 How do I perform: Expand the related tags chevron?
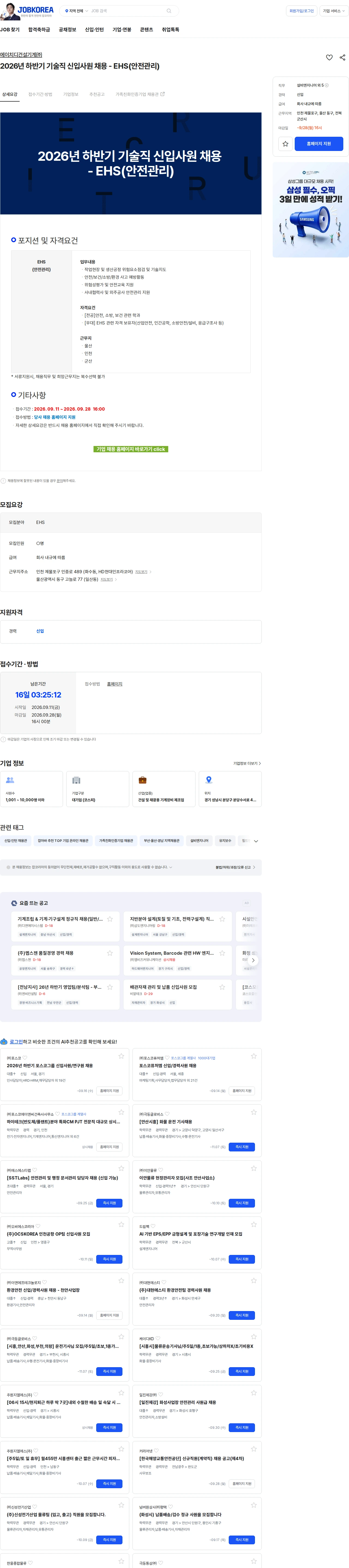click(256, 841)
